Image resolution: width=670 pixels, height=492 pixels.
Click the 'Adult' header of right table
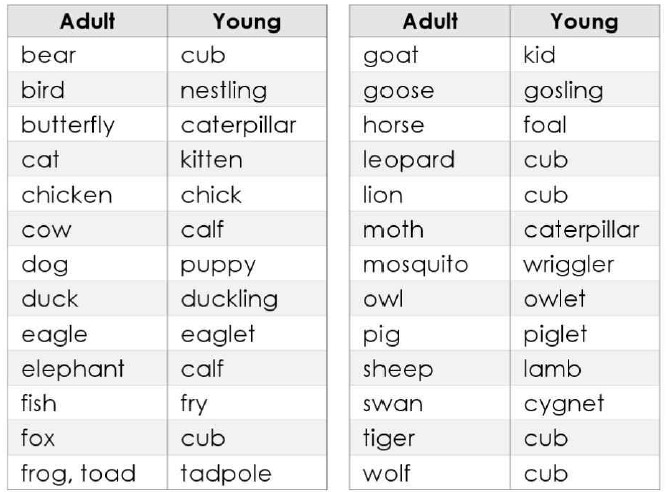point(430,21)
